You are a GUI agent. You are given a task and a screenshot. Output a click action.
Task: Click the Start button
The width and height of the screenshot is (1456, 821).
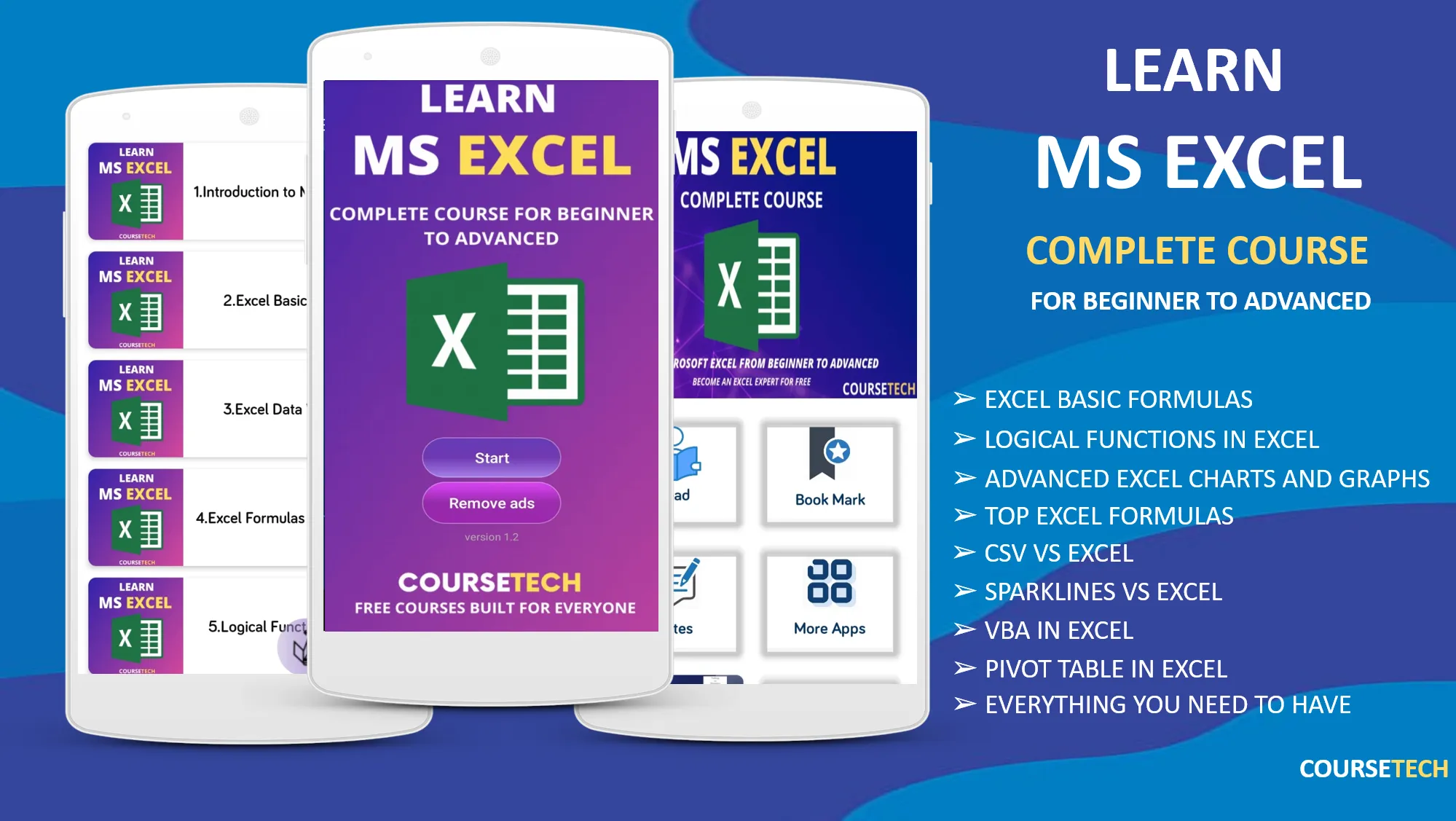pyautogui.click(x=491, y=458)
